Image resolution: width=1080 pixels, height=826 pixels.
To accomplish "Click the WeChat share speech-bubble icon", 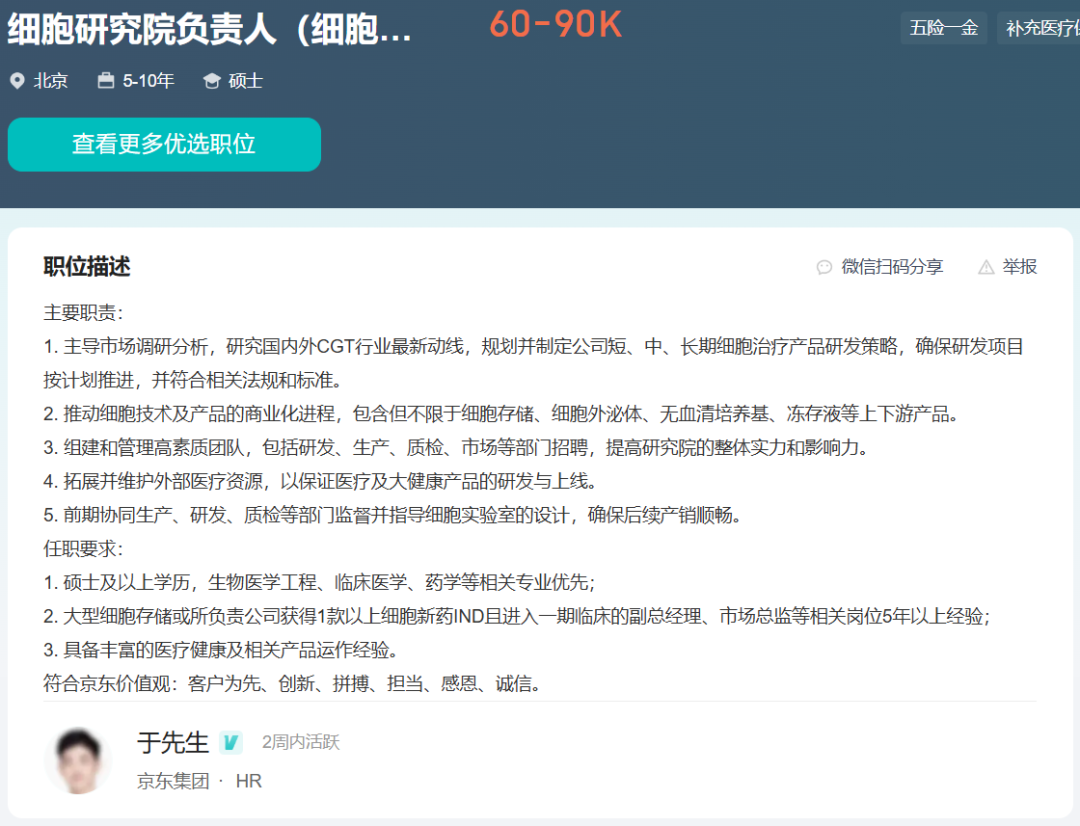I will tap(824, 267).
